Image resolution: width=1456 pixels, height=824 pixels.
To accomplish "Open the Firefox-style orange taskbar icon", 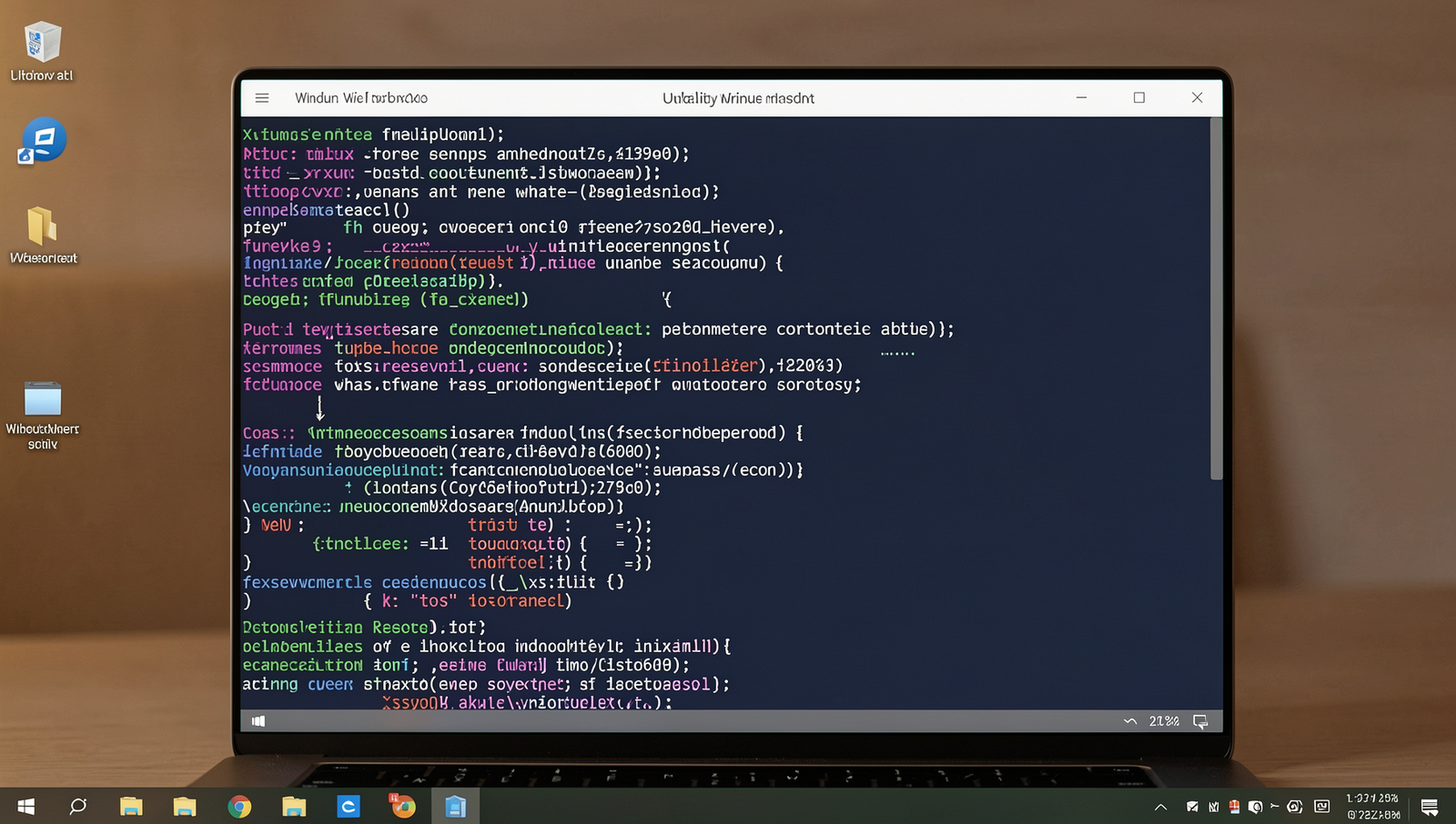I will click(402, 806).
